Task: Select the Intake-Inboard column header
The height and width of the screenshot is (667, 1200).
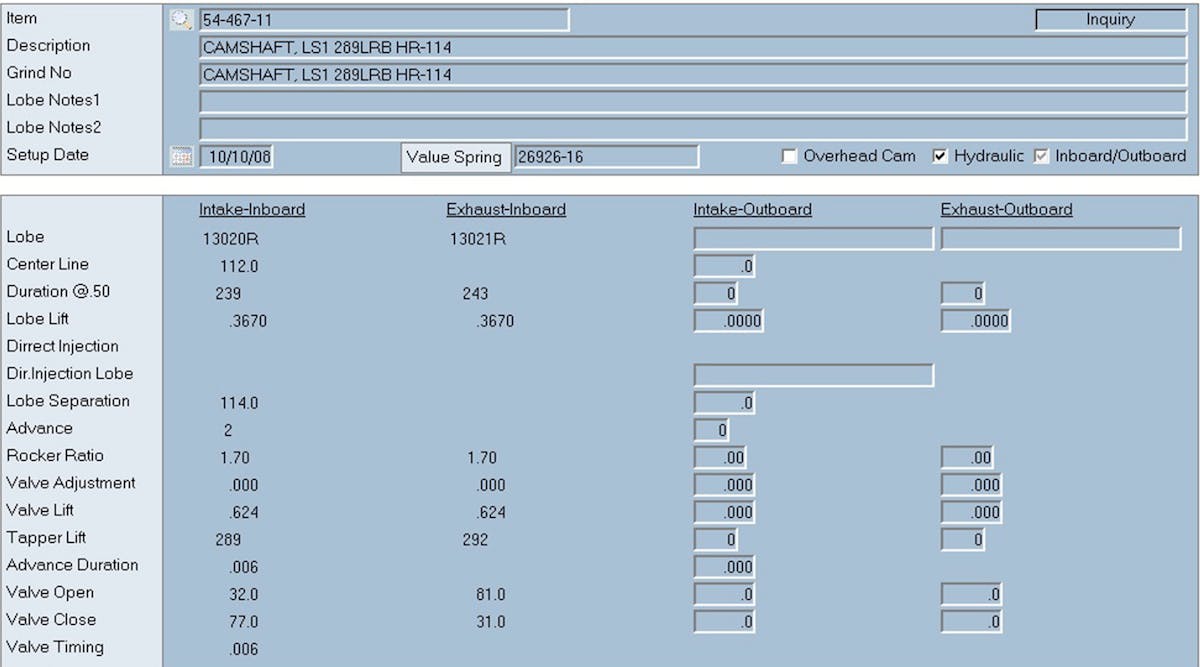Action: pos(252,210)
